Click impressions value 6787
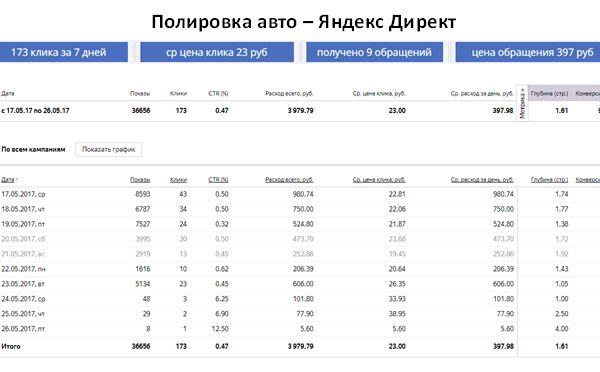The width and height of the screenshot is (600, 372). [x=143, y=209]
